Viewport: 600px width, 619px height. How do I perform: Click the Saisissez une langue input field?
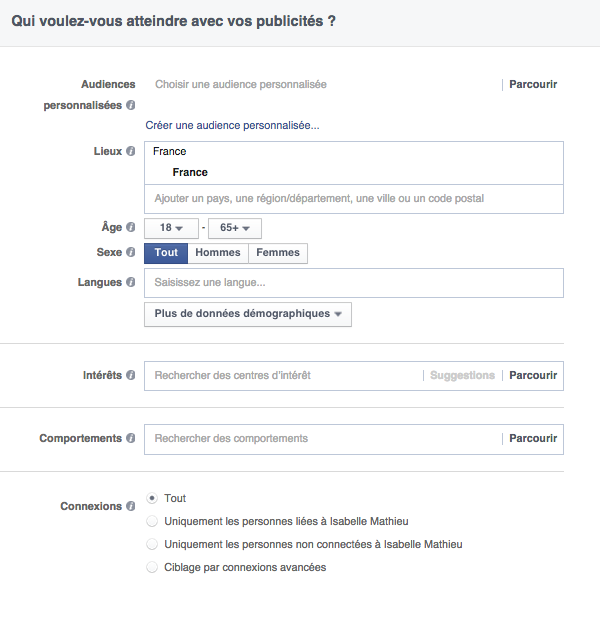(353, 283)
